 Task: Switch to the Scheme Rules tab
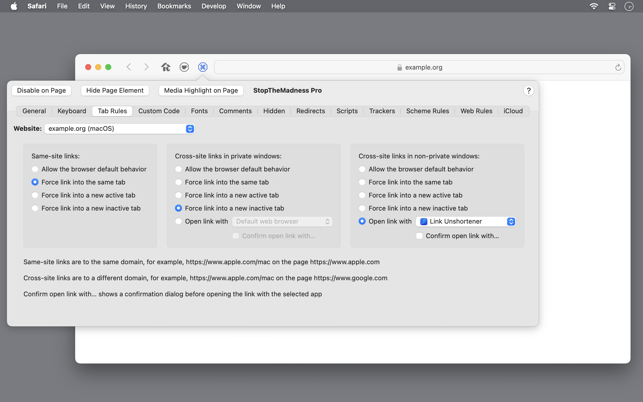[427, 111]
